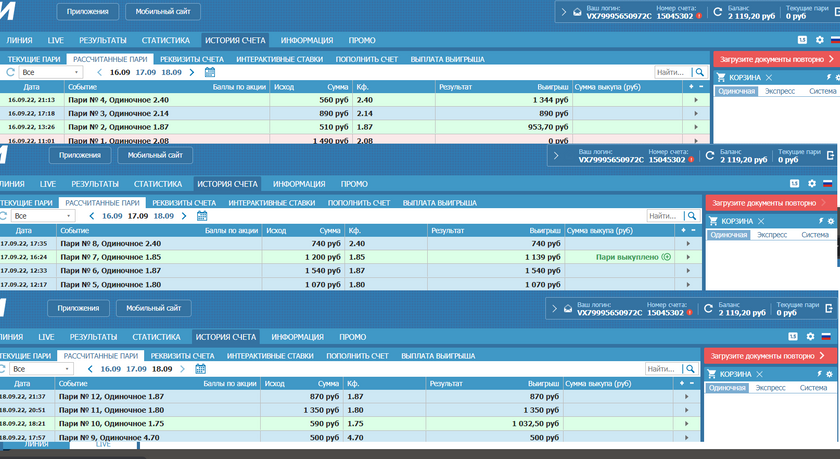Click the Мобильный сайт button in the middle screenshot

(x=155, y=155)
